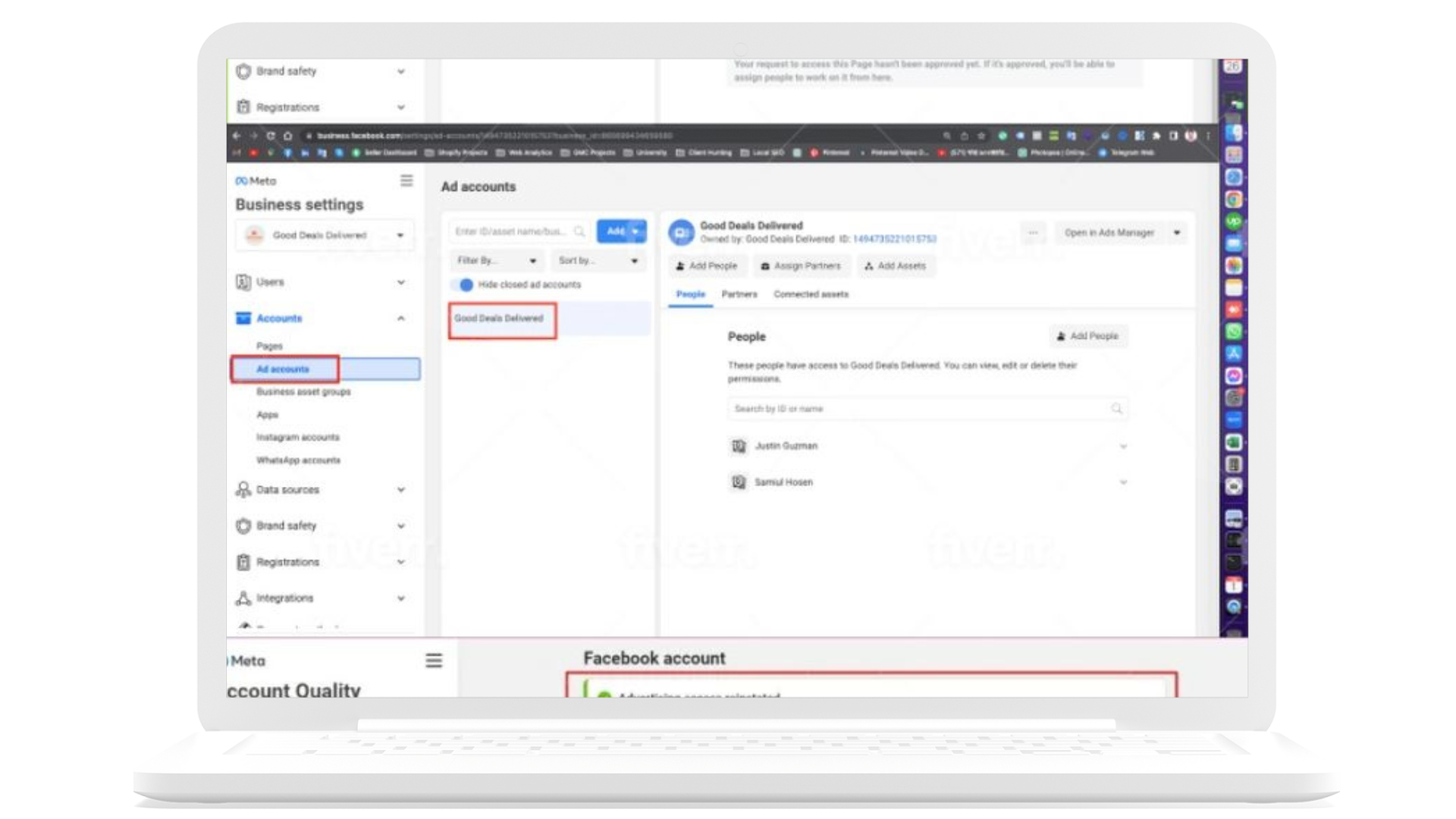Open WhatsApp from the macOS dock
The width and height of the screenshot is (1456, 819).
(x=1234, y=331)
